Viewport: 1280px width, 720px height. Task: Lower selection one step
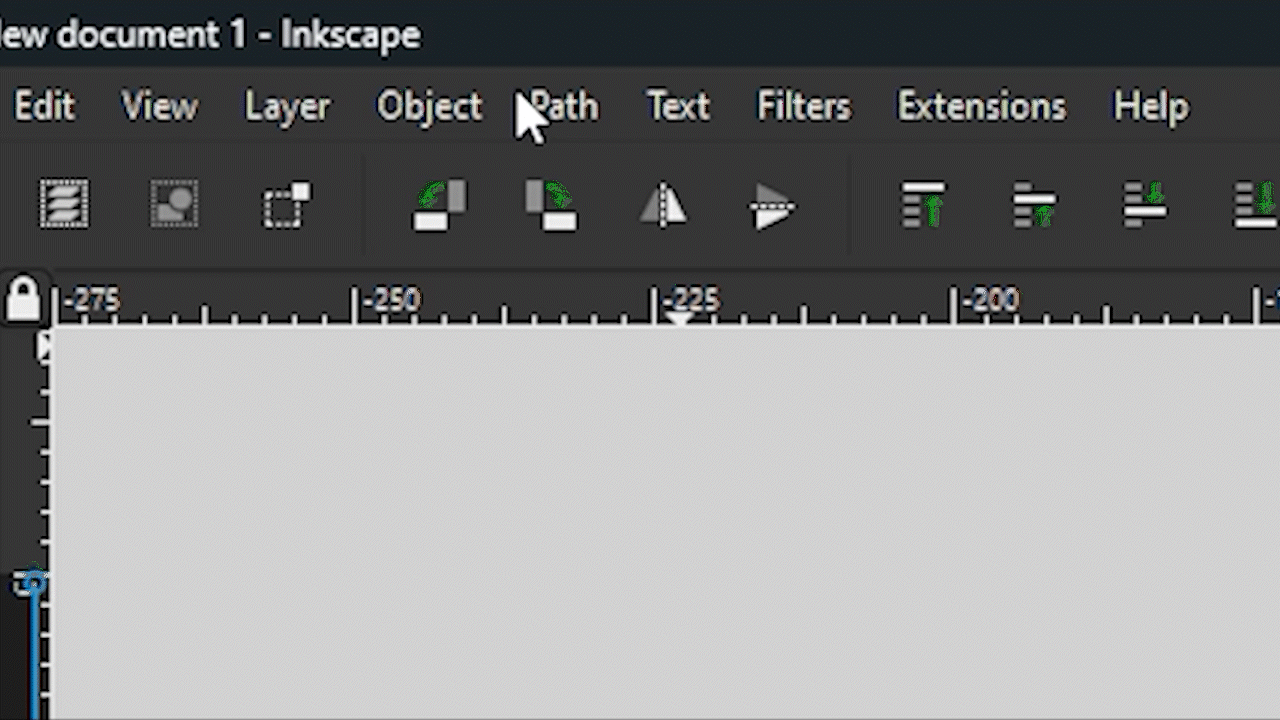(x=1145, y=205)
